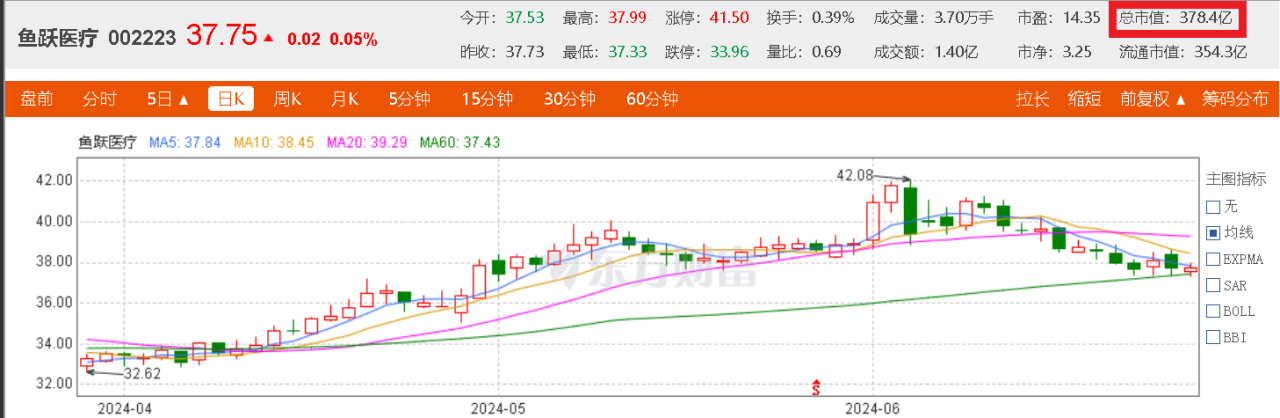Switch to 月K monthly chart

345,99
